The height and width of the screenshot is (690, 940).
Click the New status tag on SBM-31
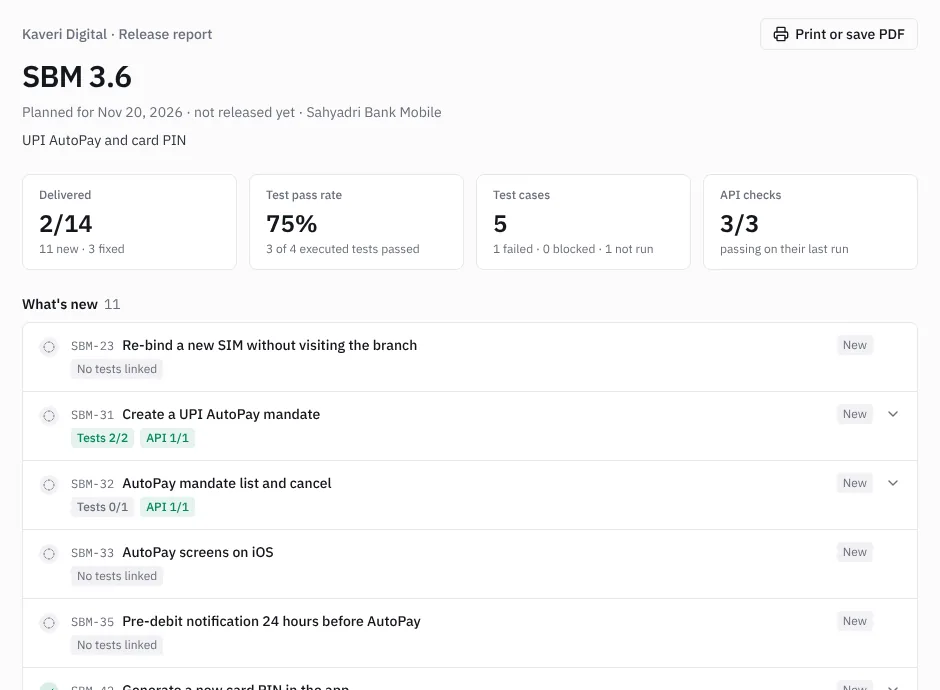tap(855, 414)
